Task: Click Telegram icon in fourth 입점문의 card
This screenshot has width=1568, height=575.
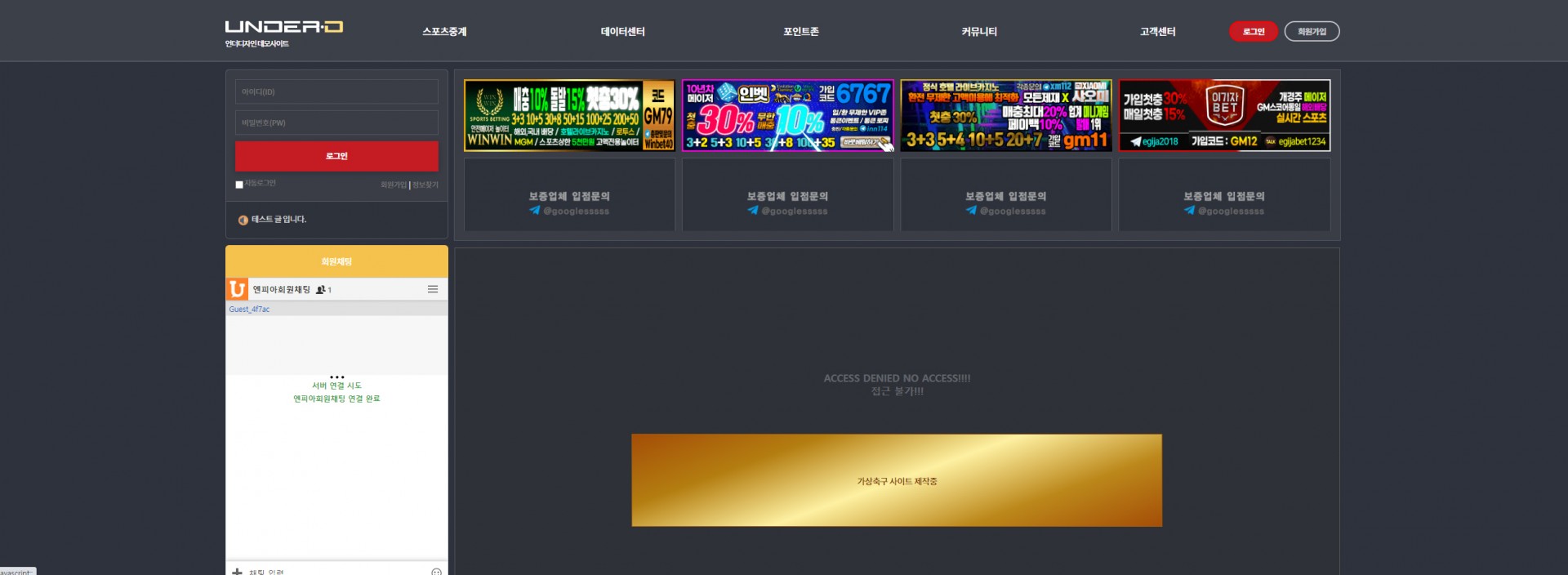Action: [1190, 211]
